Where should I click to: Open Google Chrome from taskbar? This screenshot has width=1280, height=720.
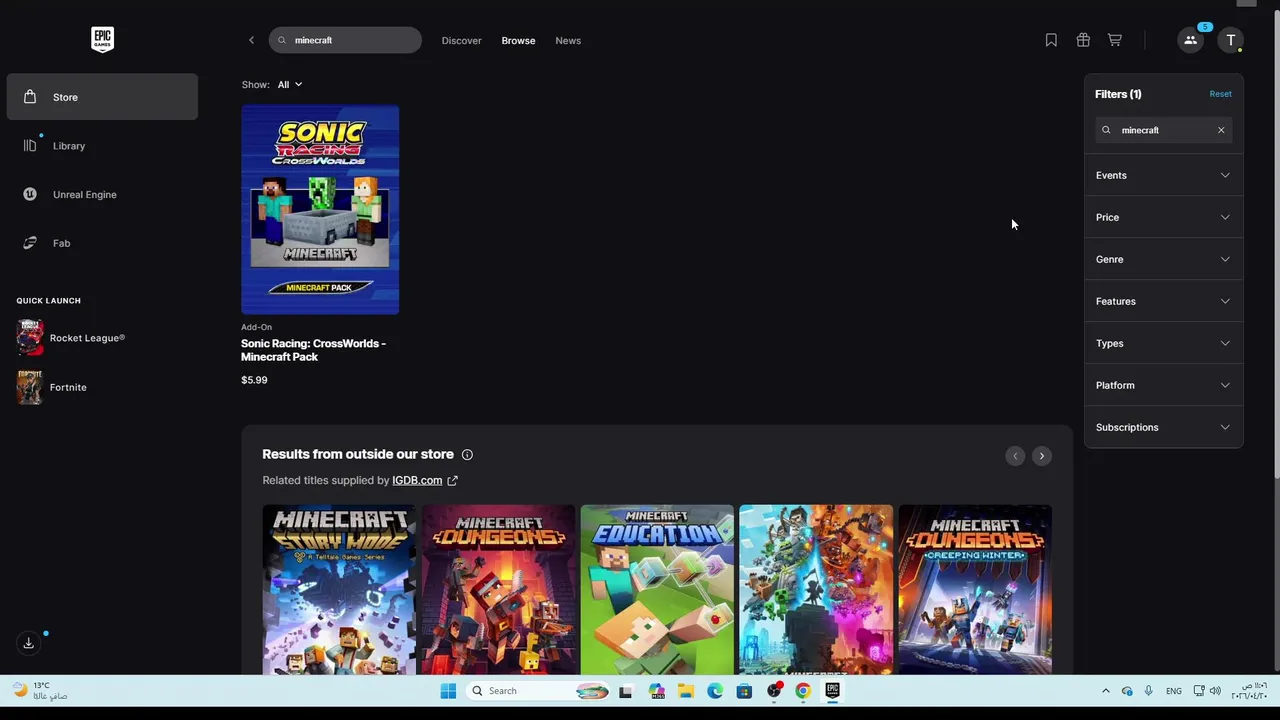tap(803, 691)
